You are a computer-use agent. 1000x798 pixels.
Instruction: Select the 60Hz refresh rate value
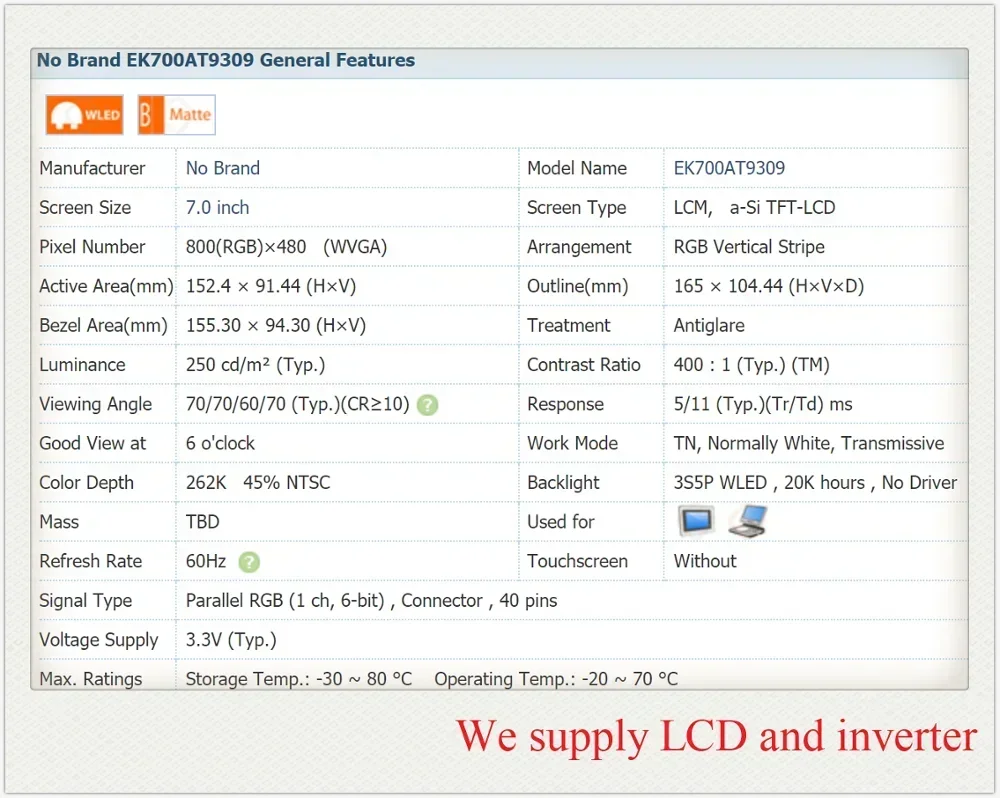point(205,561)
